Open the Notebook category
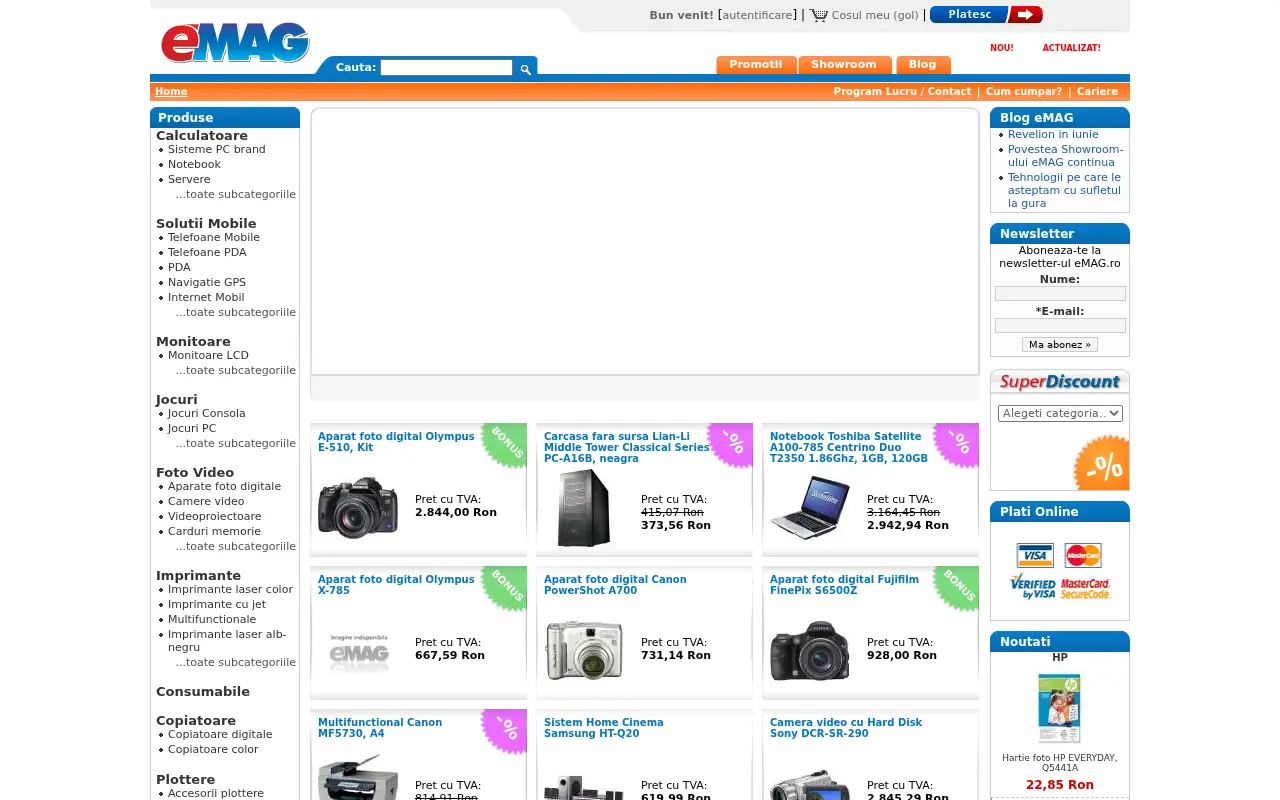Viewport: 1280px width, 800px height. 194,164
